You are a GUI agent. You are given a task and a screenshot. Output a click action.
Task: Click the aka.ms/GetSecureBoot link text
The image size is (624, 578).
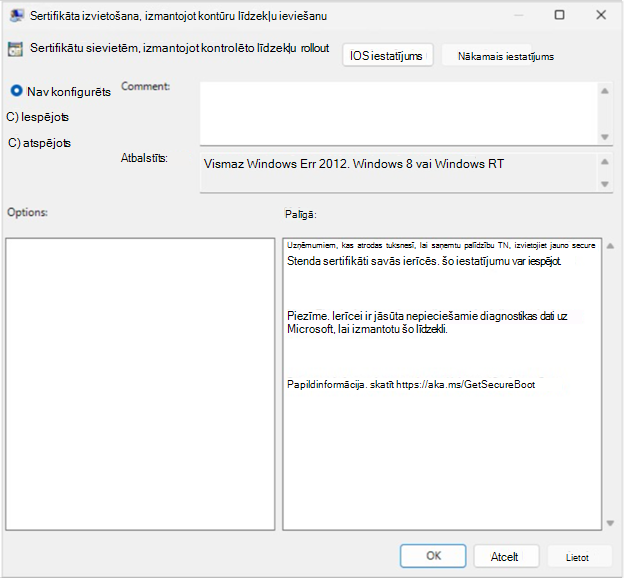466,385
